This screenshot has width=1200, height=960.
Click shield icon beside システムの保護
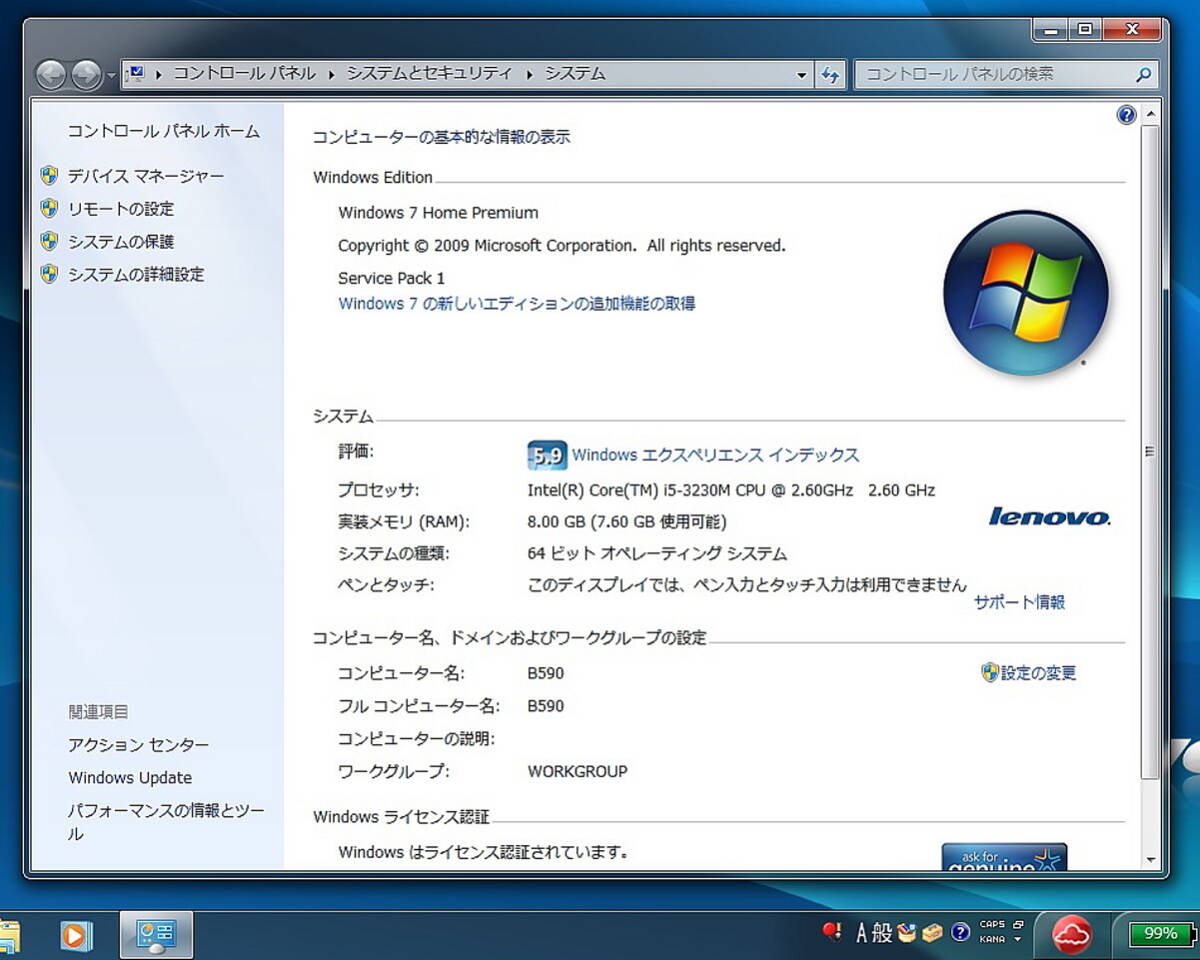[49, 242]
